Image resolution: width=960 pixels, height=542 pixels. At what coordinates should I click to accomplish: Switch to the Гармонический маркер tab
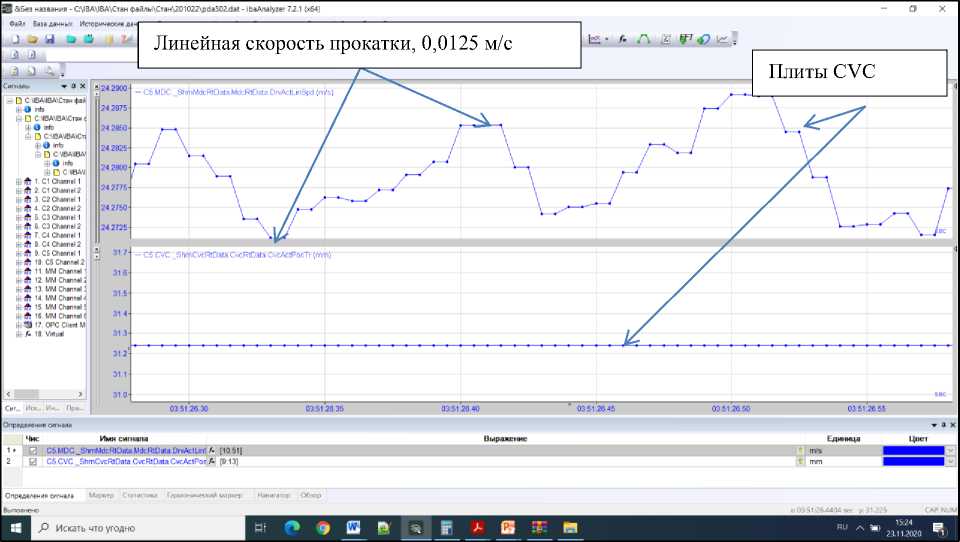(204, 495)
